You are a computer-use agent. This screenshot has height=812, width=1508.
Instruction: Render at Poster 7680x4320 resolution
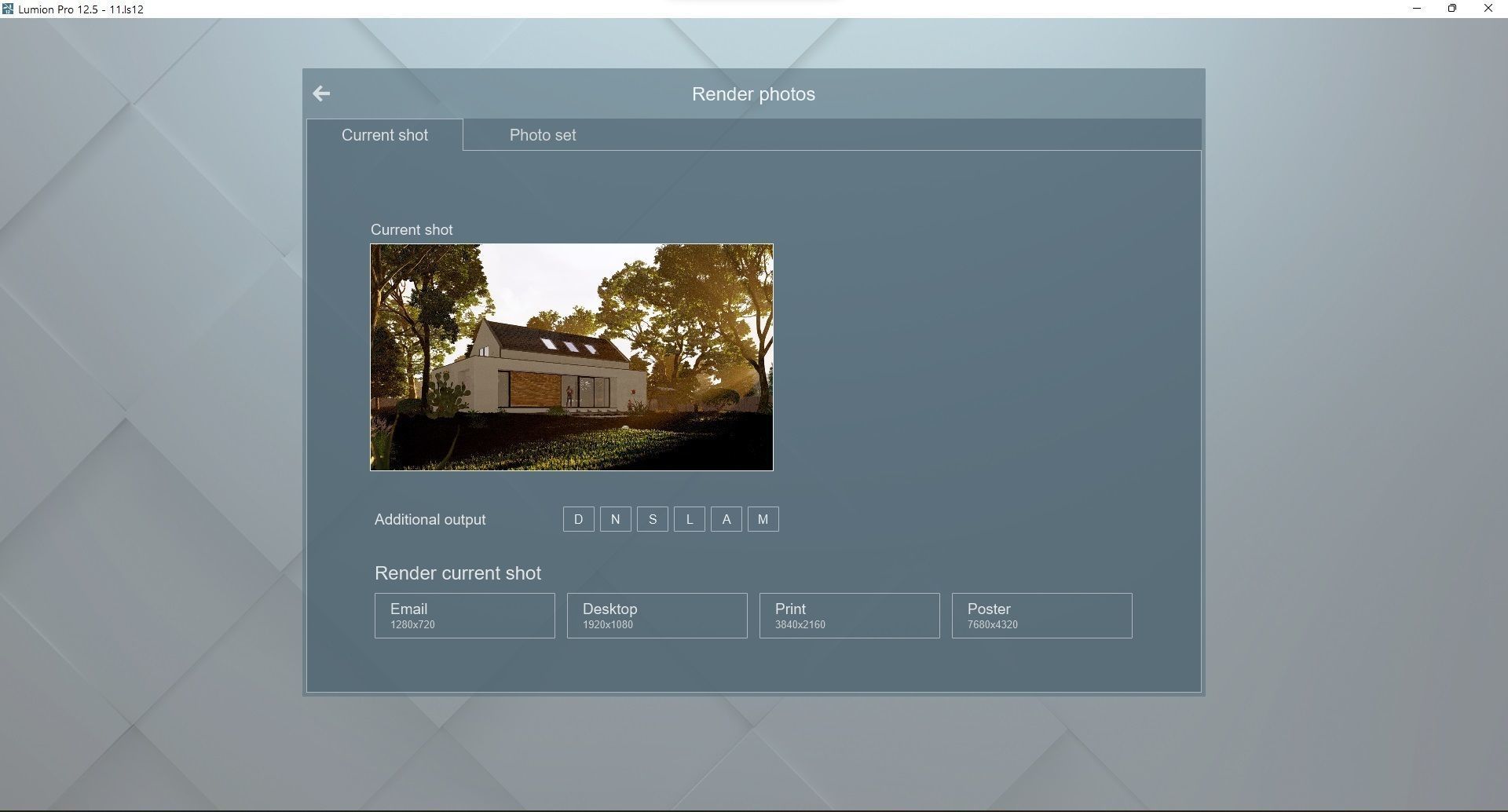point(1042,616)
